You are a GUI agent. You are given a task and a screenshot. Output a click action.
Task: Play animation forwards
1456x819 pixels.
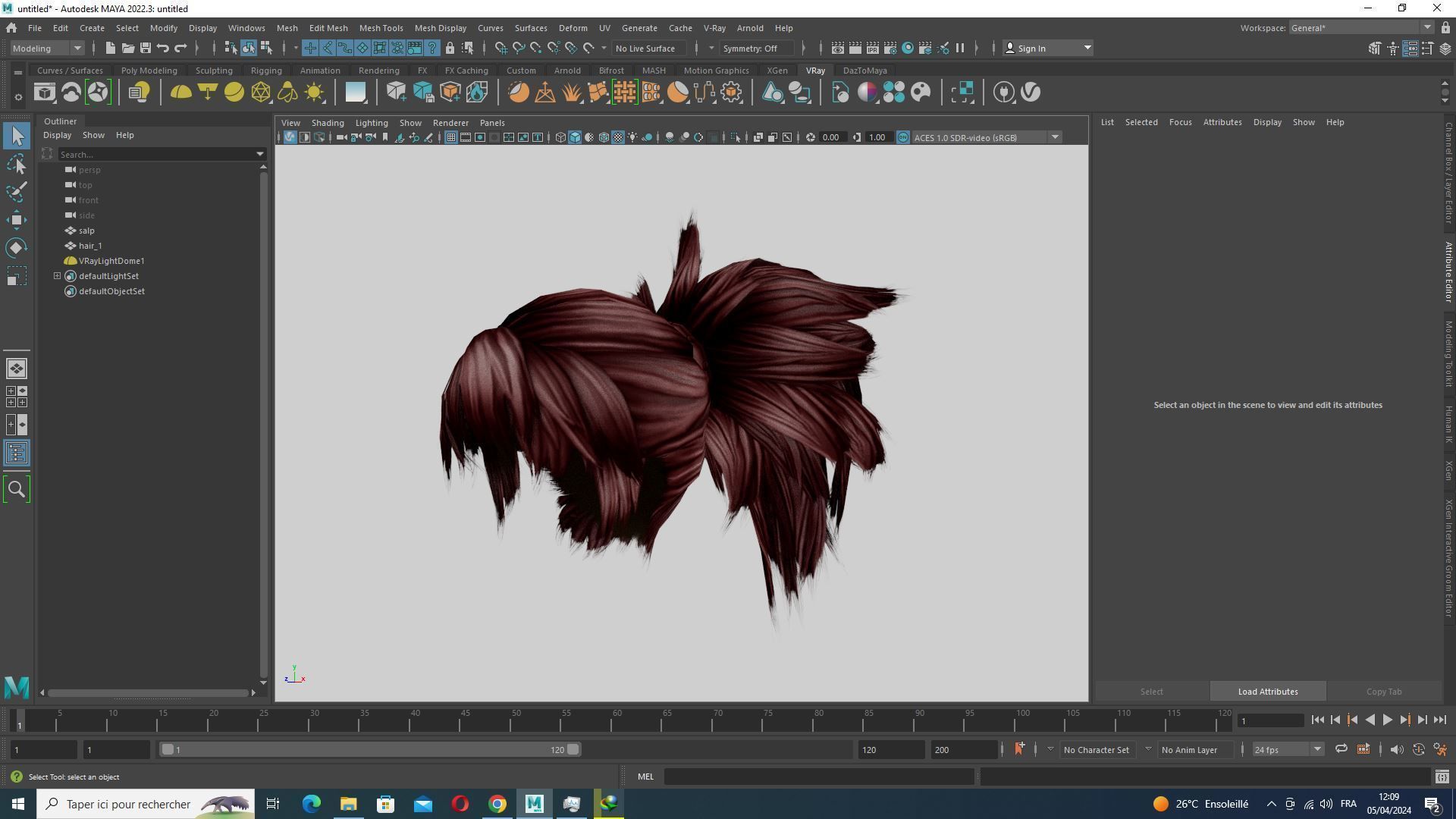tap(1387, 720)
